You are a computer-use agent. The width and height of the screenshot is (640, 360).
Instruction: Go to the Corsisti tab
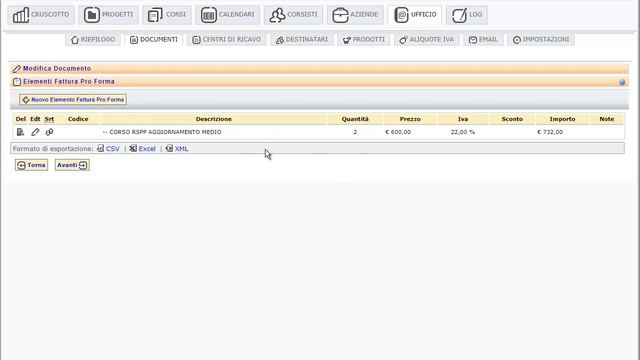tap(293, 15)
